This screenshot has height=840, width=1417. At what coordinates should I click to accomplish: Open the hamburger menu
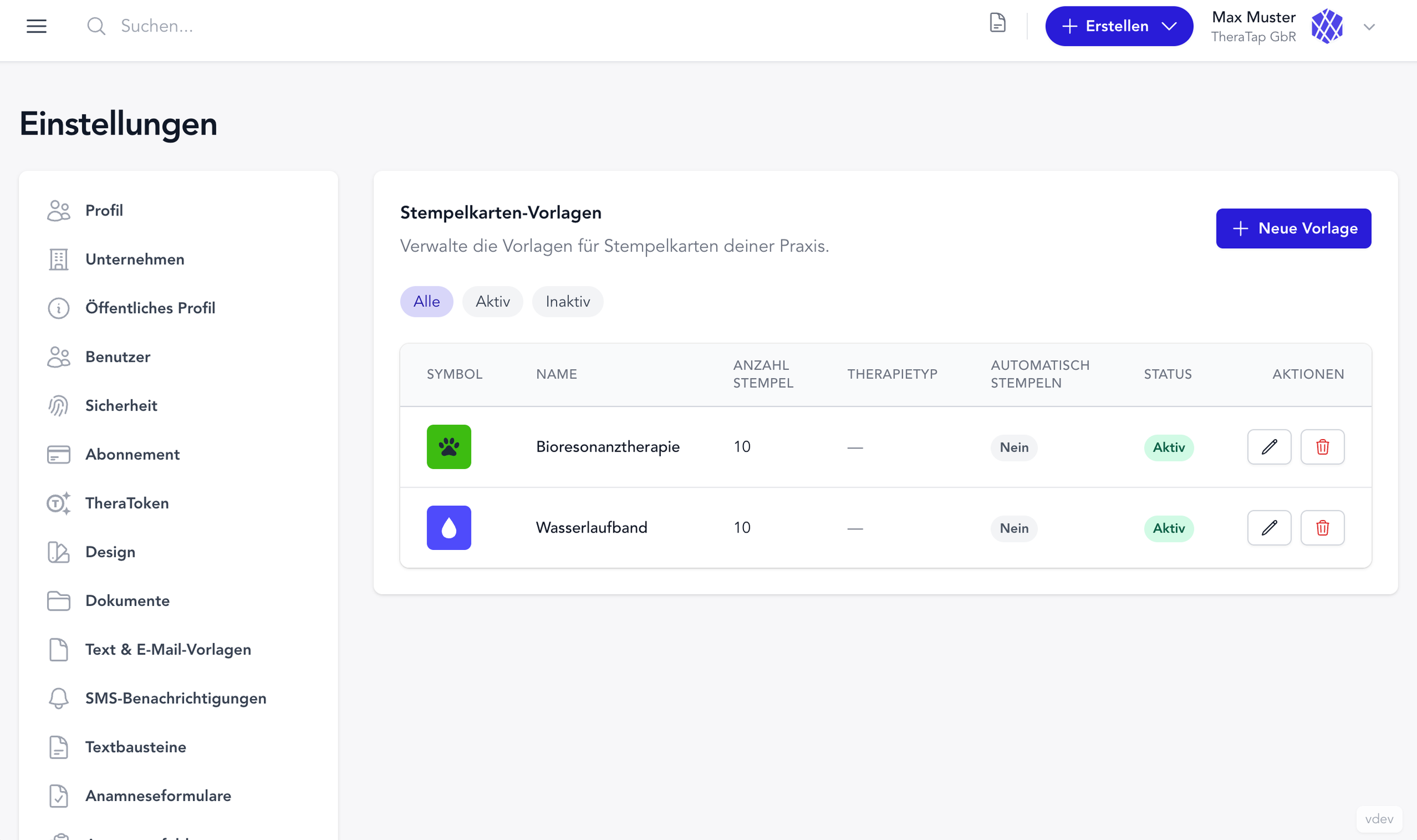(36, 26)
